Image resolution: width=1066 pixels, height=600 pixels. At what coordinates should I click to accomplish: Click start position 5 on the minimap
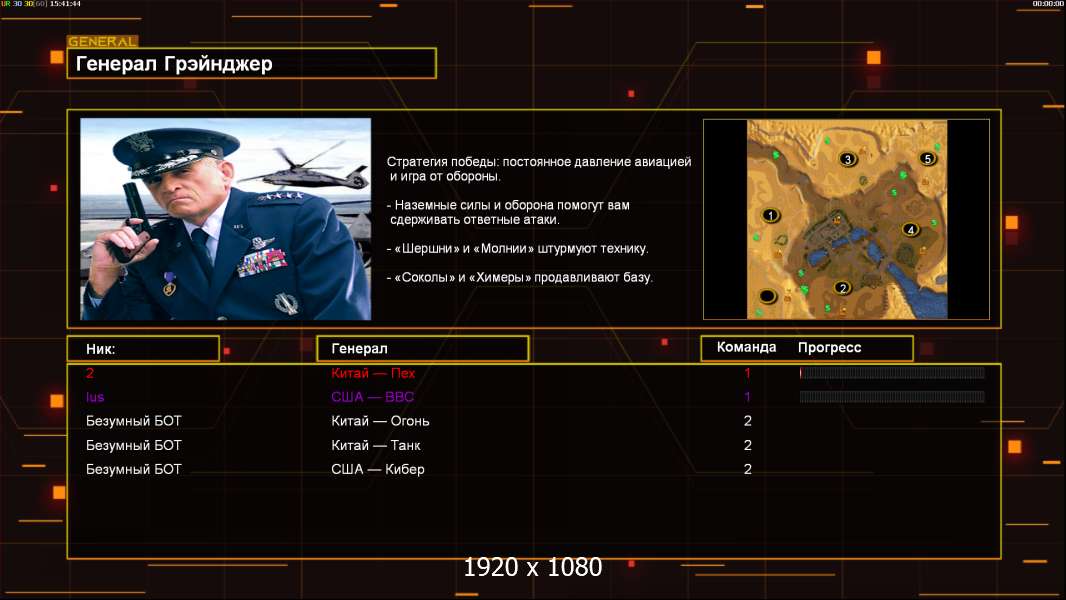[x=927, y=158]
